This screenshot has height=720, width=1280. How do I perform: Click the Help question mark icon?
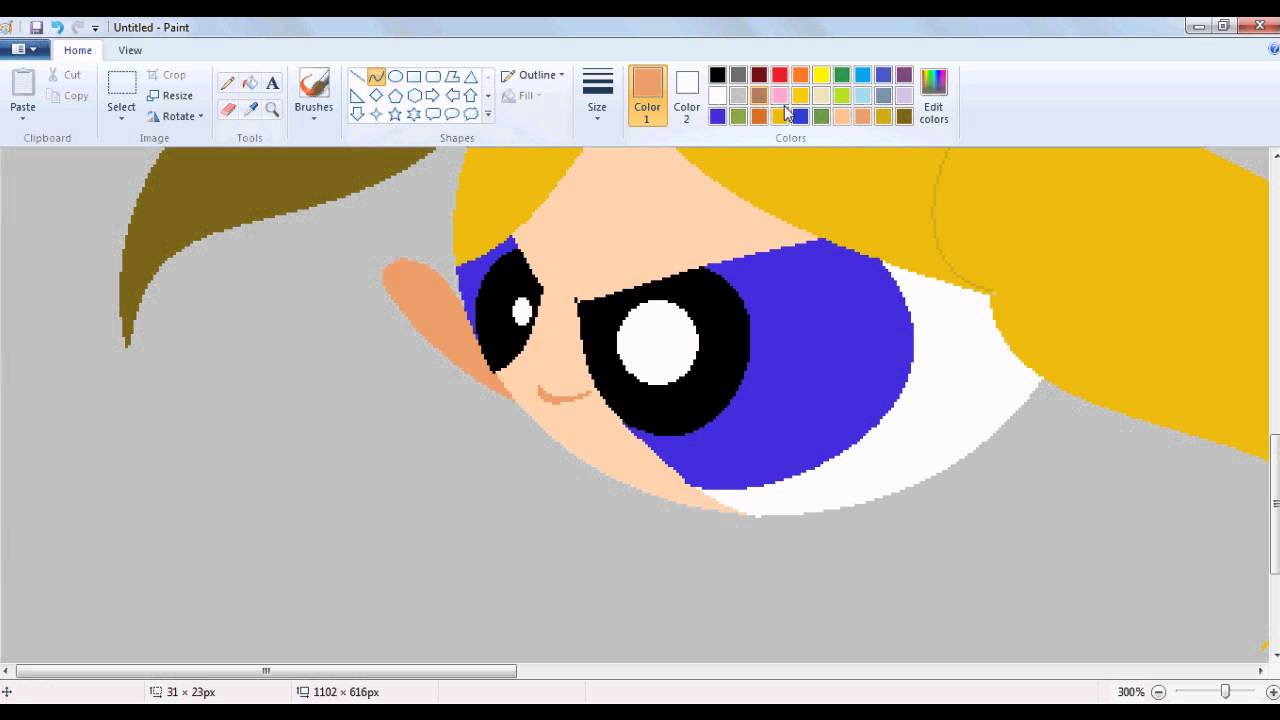click(x=1273, y=49)
